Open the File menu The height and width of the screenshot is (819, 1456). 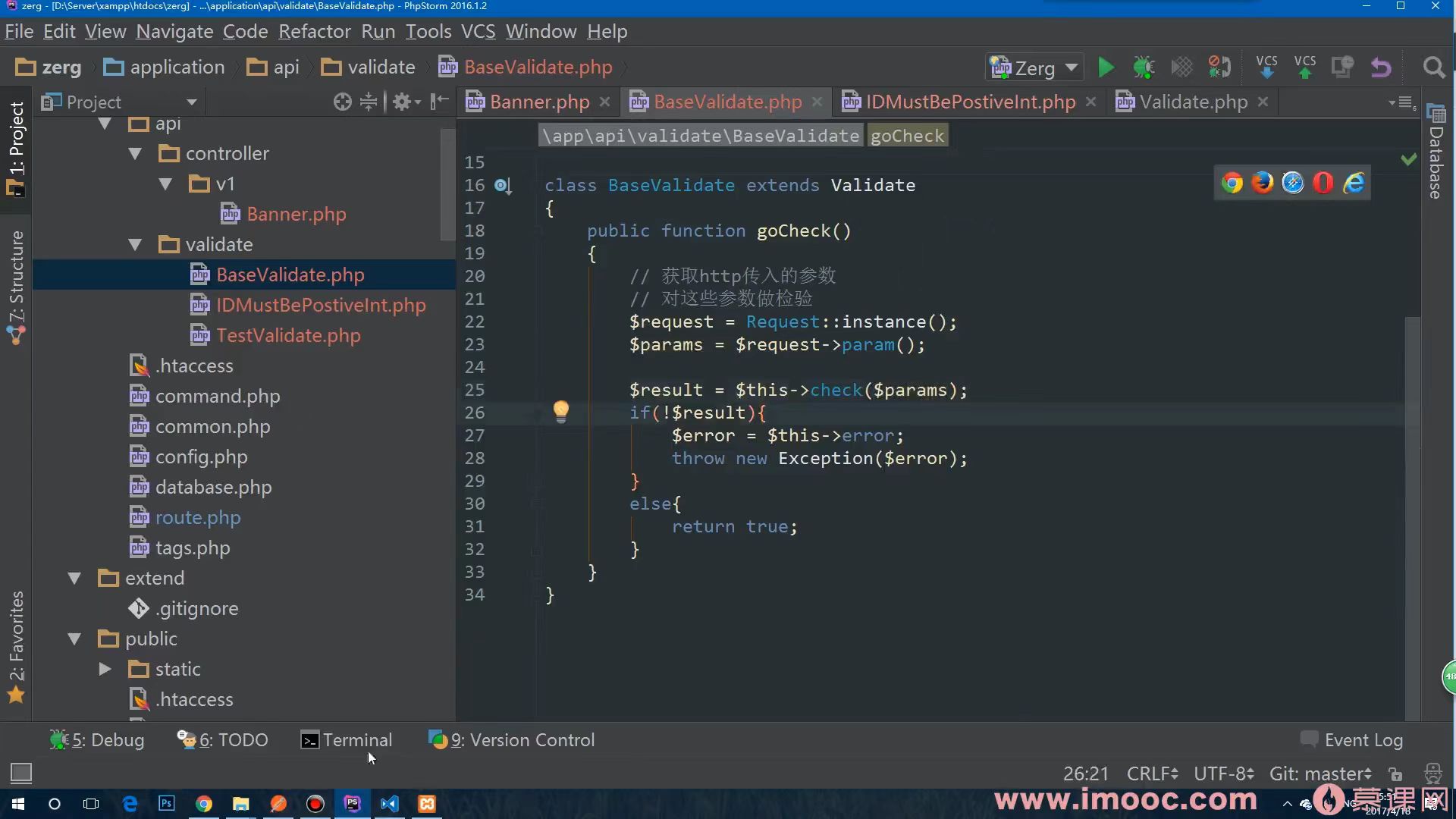[x=19, y=31]
